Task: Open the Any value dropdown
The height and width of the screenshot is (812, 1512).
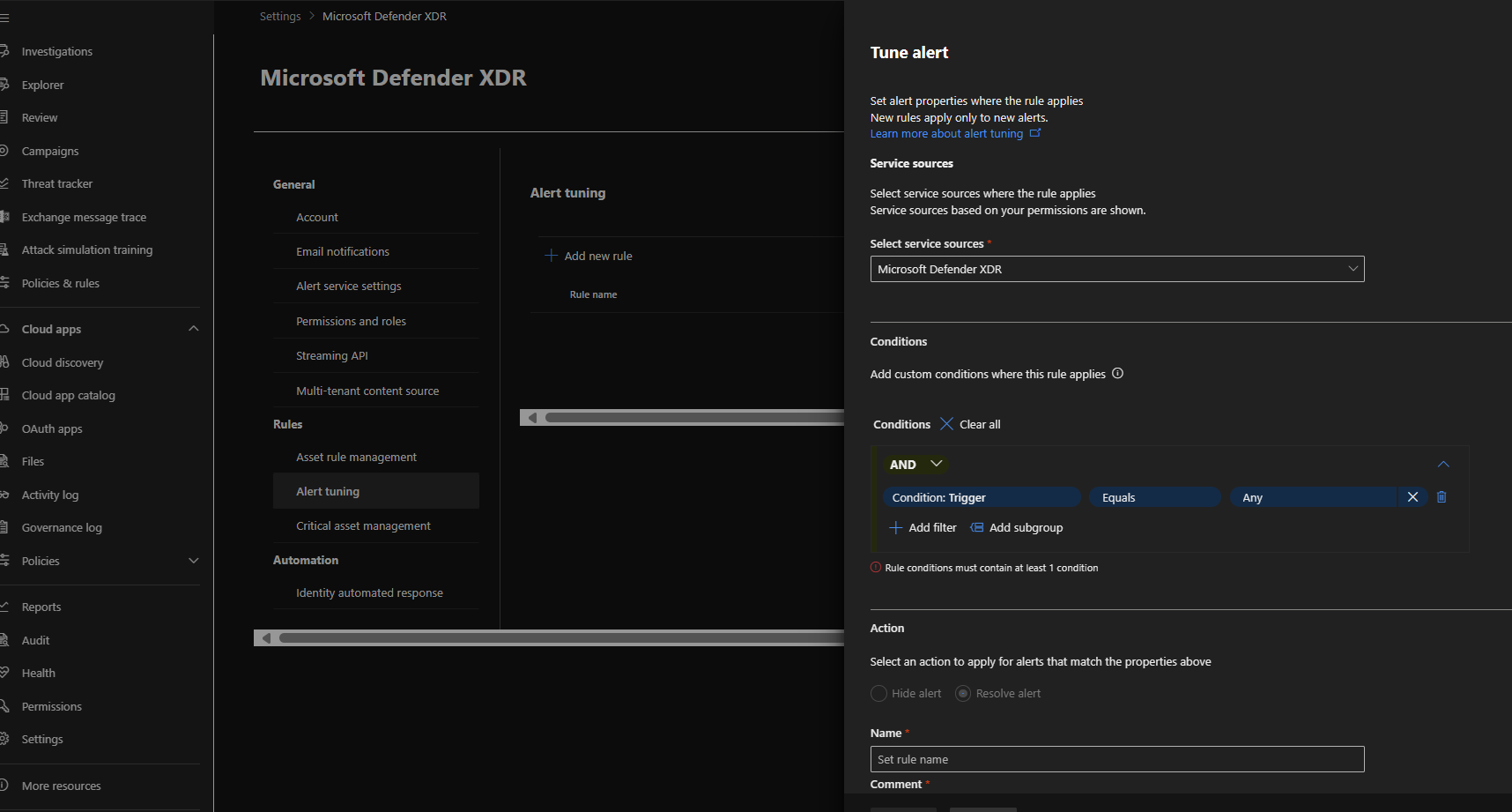Action: pos(1313,497)
